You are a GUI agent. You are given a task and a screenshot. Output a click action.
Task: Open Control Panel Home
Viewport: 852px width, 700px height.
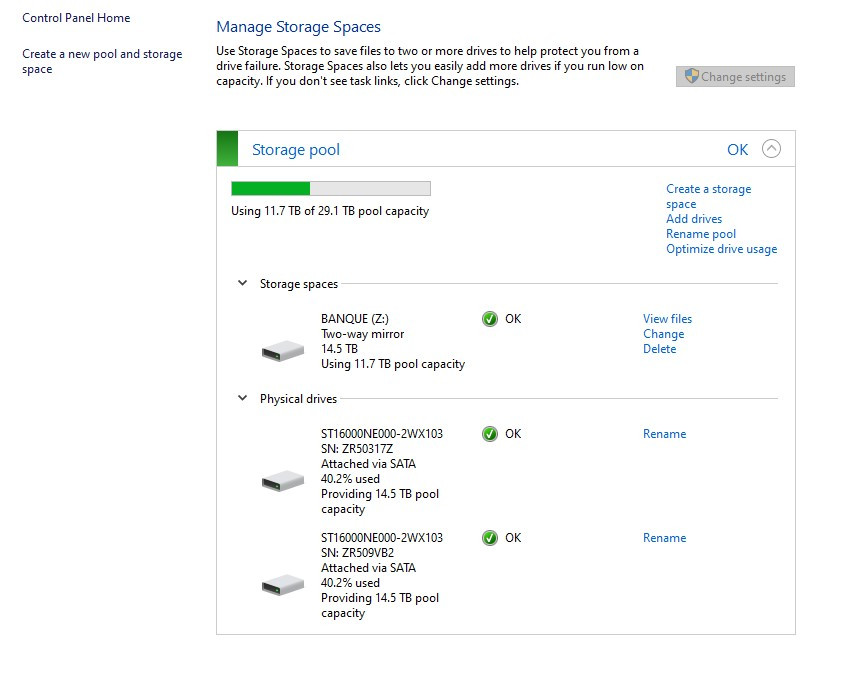[76, 18]
